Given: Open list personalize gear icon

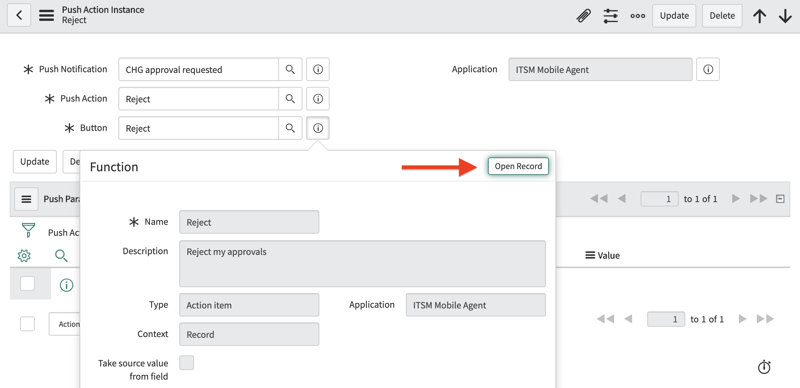Looking at the screenshot, I should (24, 256).
